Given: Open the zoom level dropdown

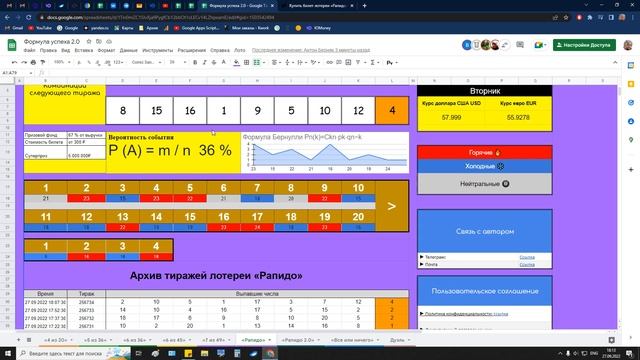Looking at the screenshot, I should point(62,62).
